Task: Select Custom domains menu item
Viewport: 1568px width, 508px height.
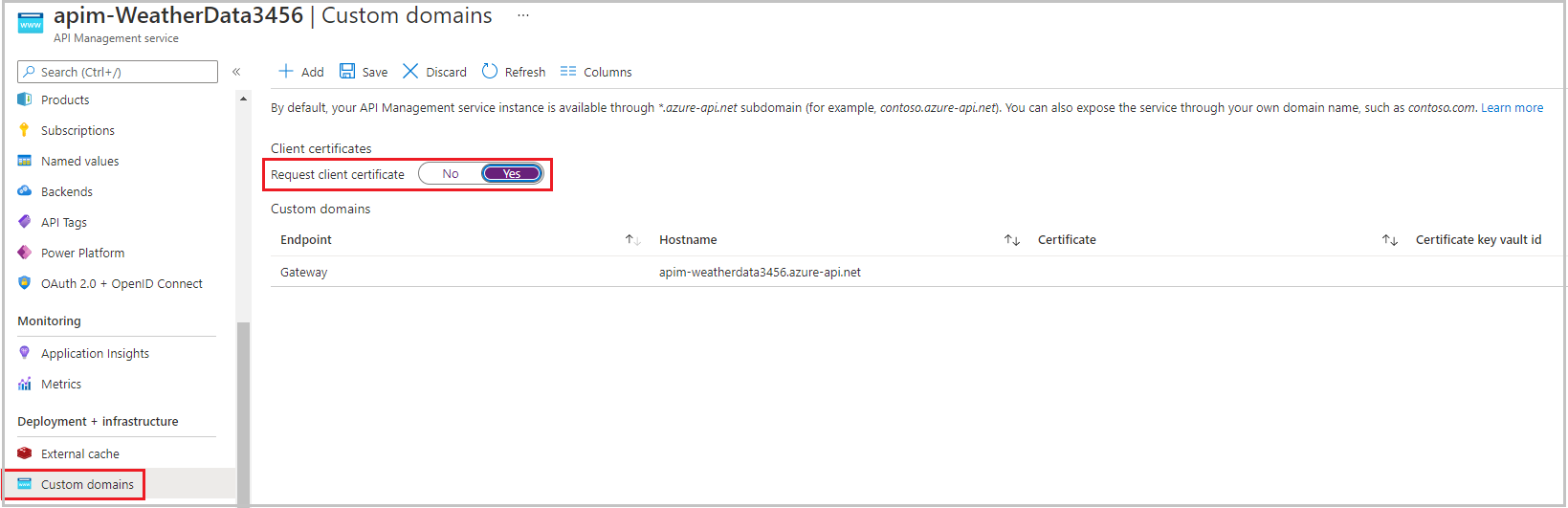Action: tap(87, 484)
